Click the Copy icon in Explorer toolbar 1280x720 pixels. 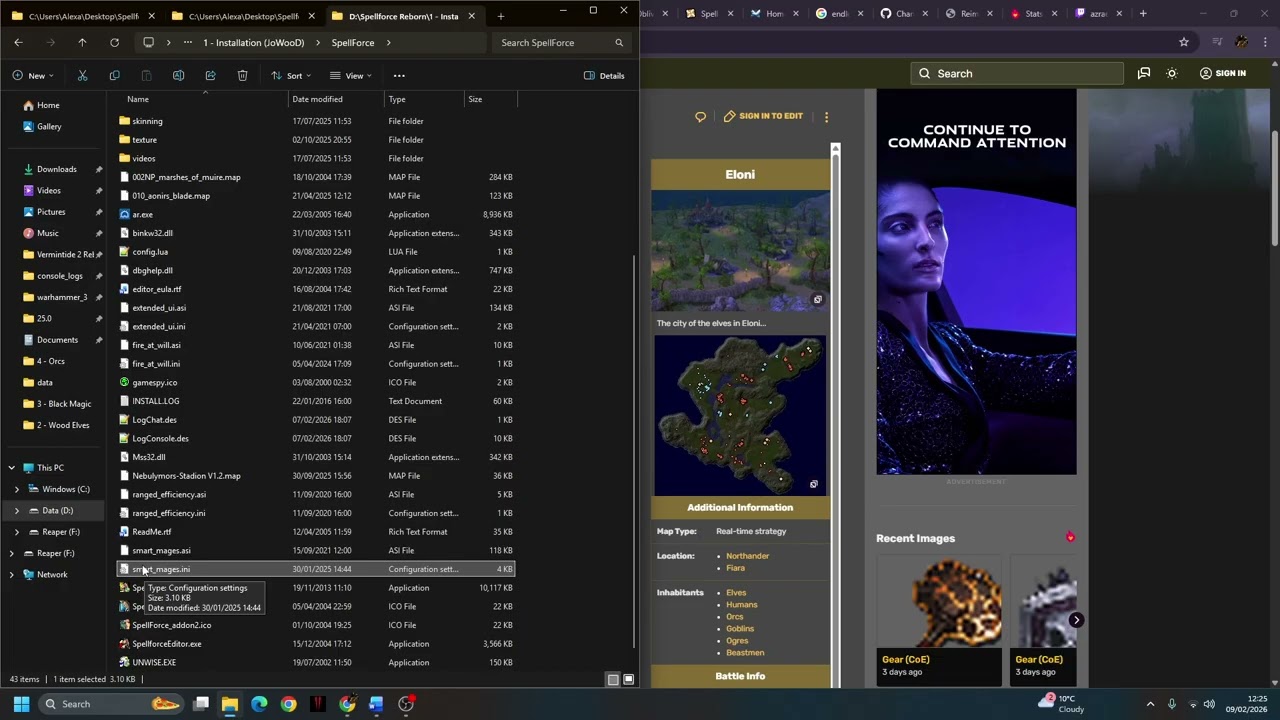tap(114, 76)
